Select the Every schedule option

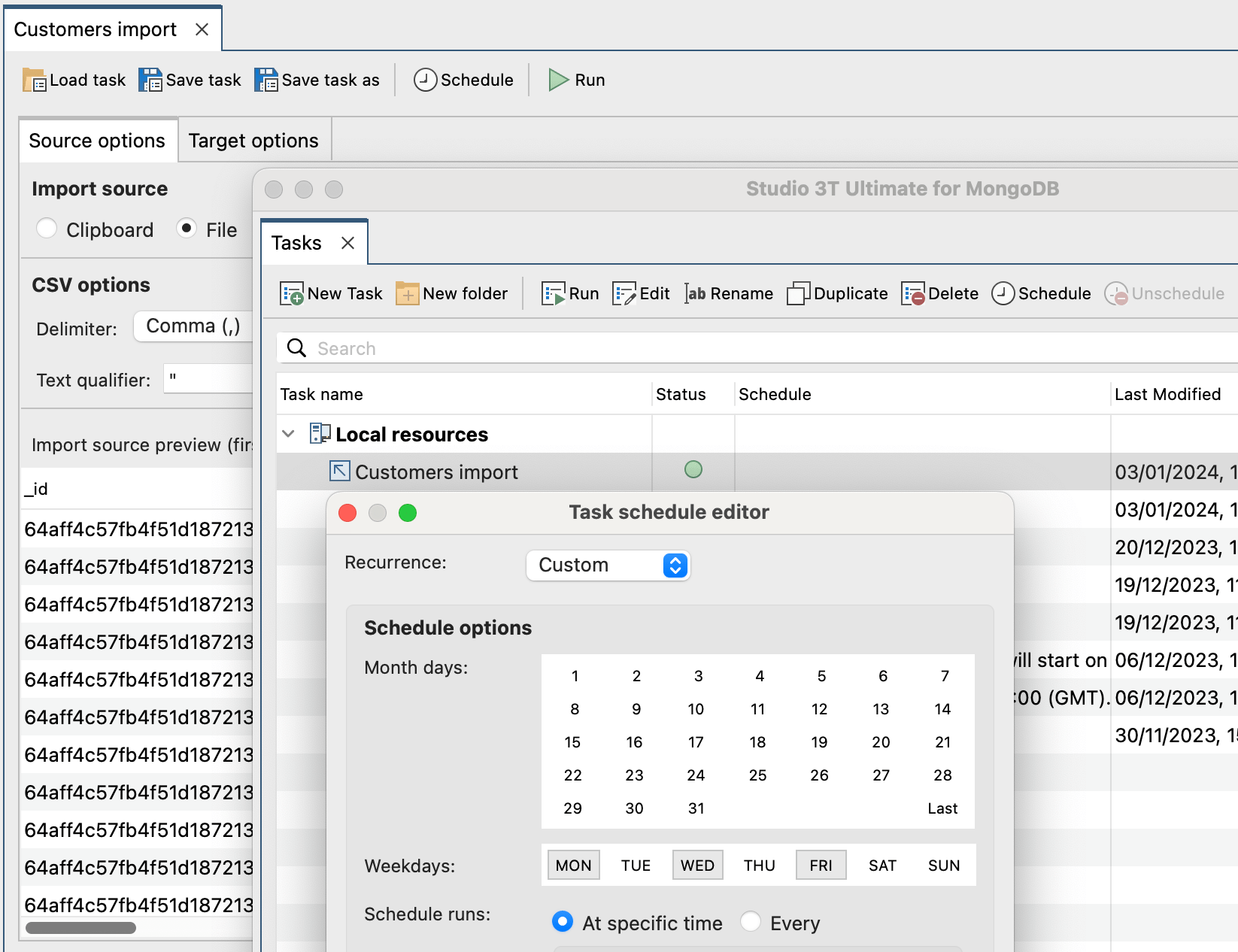(x=751, y=921)
